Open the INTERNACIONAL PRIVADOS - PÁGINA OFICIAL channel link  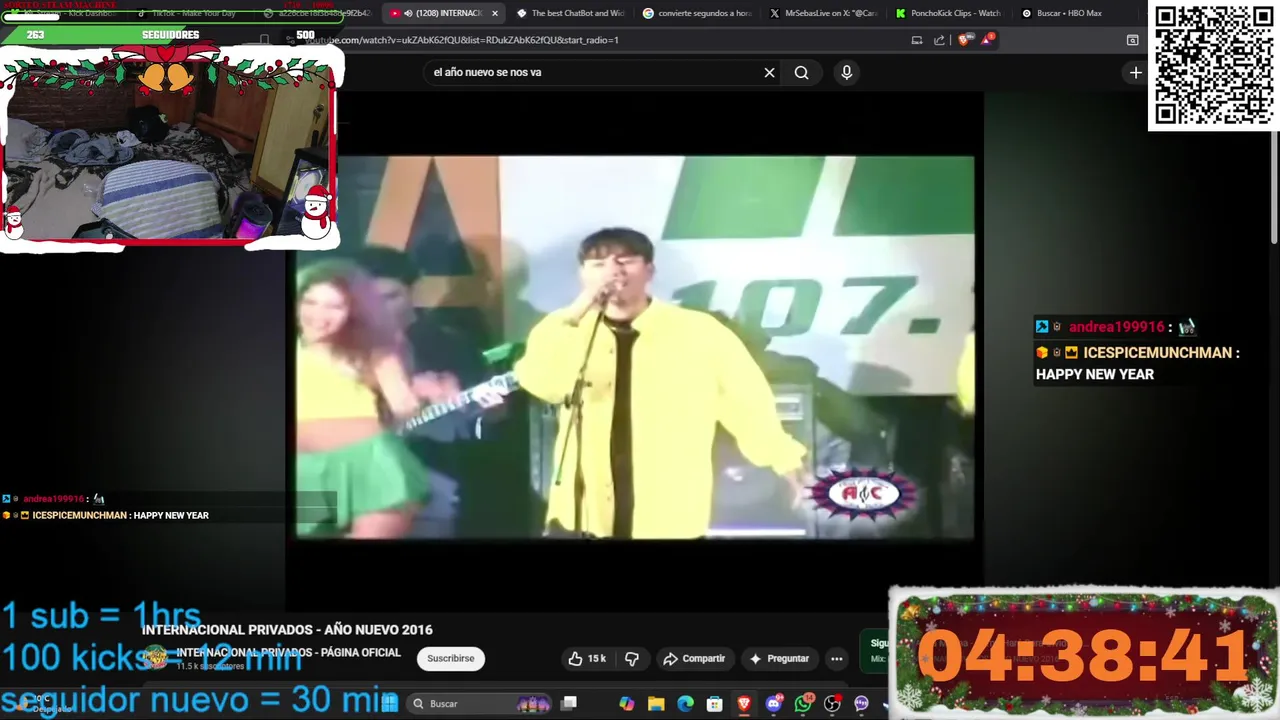[x=289, y=652]
